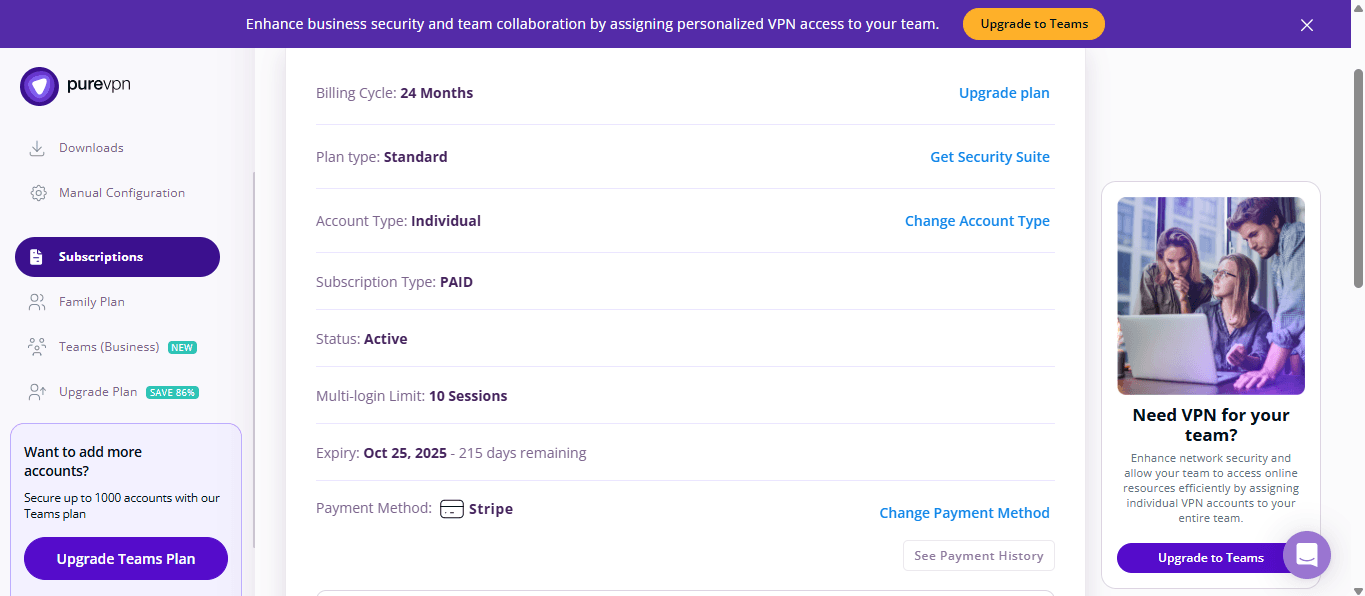
Task: Click the team photo in promo card
Action: click(x=1211, y=296)
